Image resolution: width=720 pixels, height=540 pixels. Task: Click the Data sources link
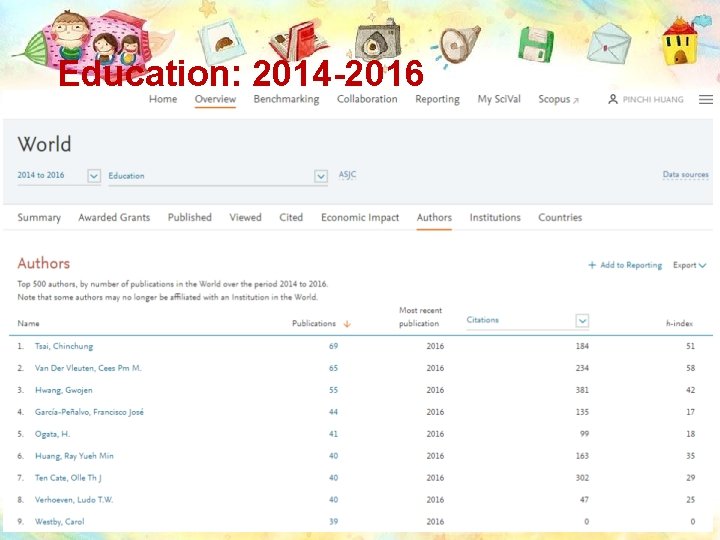686,174
